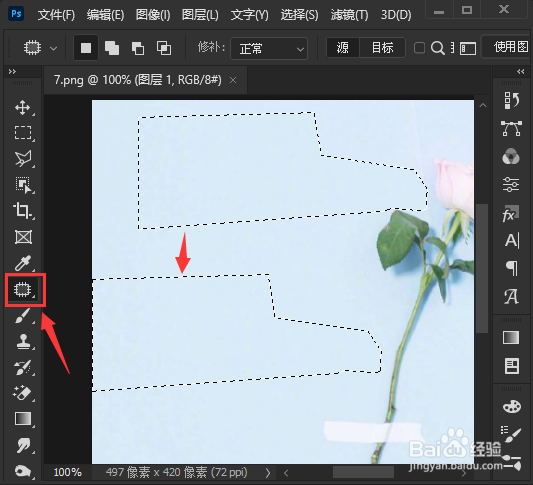Open the Glyphs panel icon
Screen dimensions: 533x485
(511, 296)
